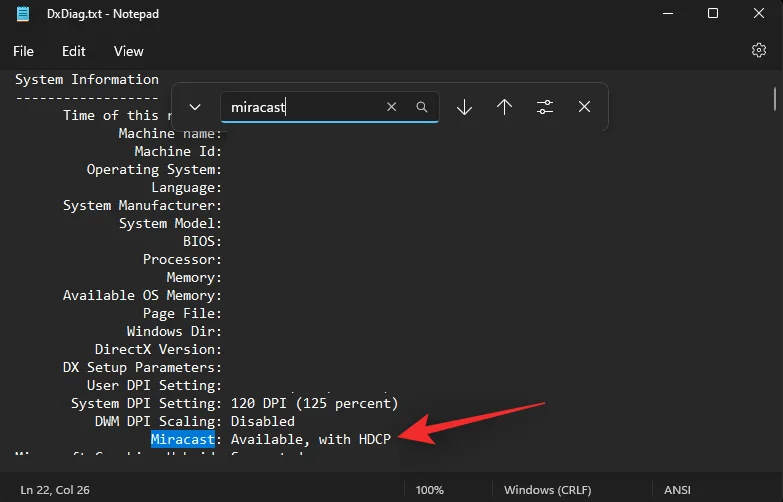783x502 pixels.
Task: Maximize the Notepad window
Action: (x=713, y=13)
